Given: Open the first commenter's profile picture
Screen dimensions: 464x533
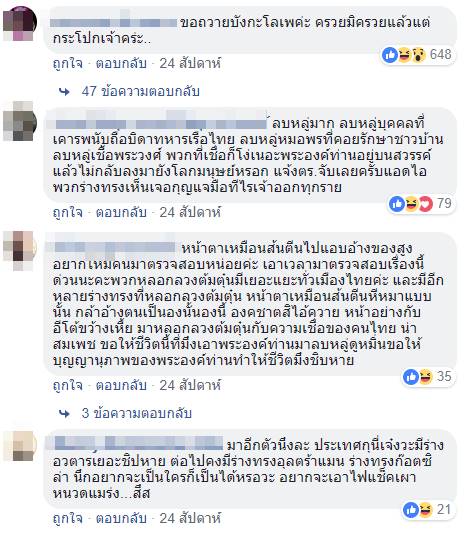Looking at the screenshot, I should tap(20, 23).
